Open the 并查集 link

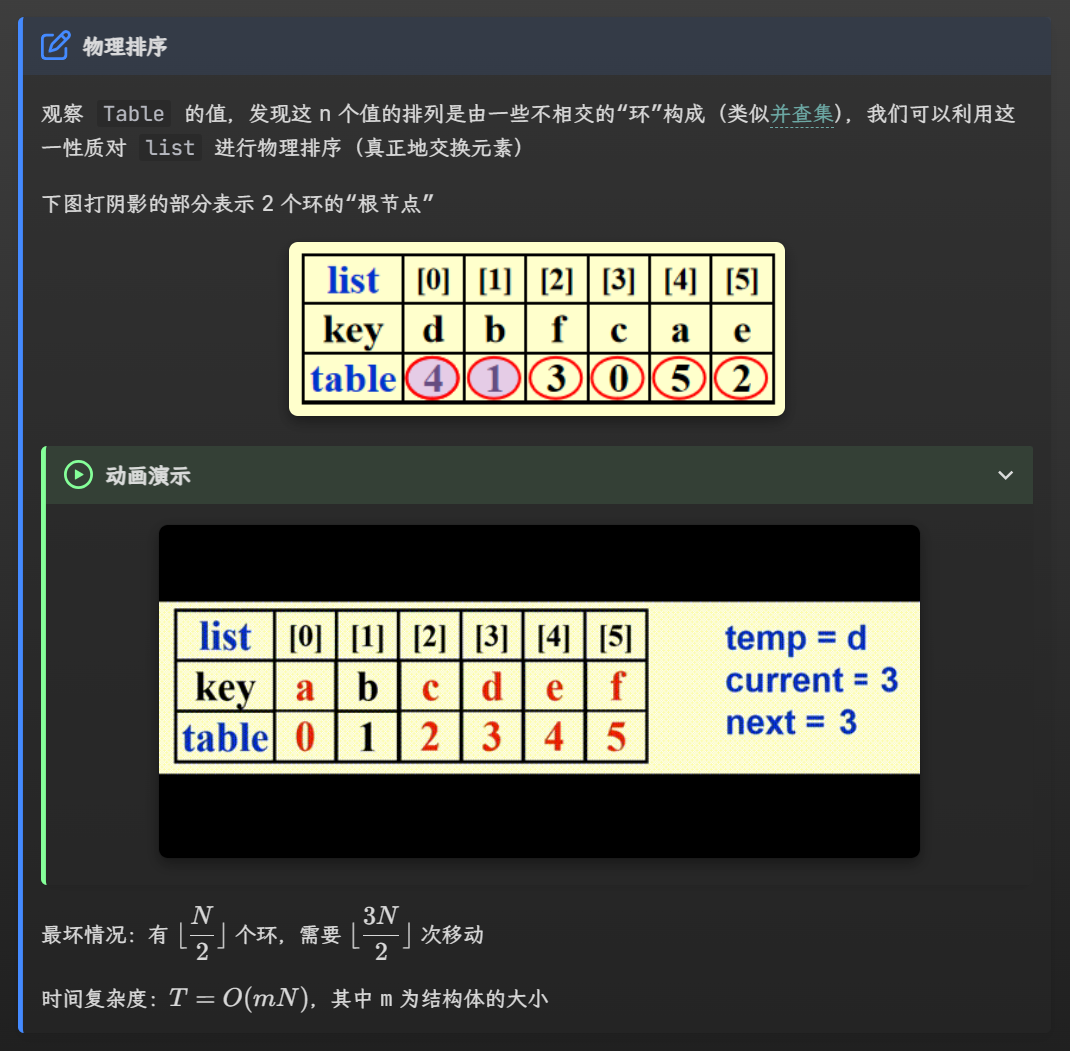[801, 114]
